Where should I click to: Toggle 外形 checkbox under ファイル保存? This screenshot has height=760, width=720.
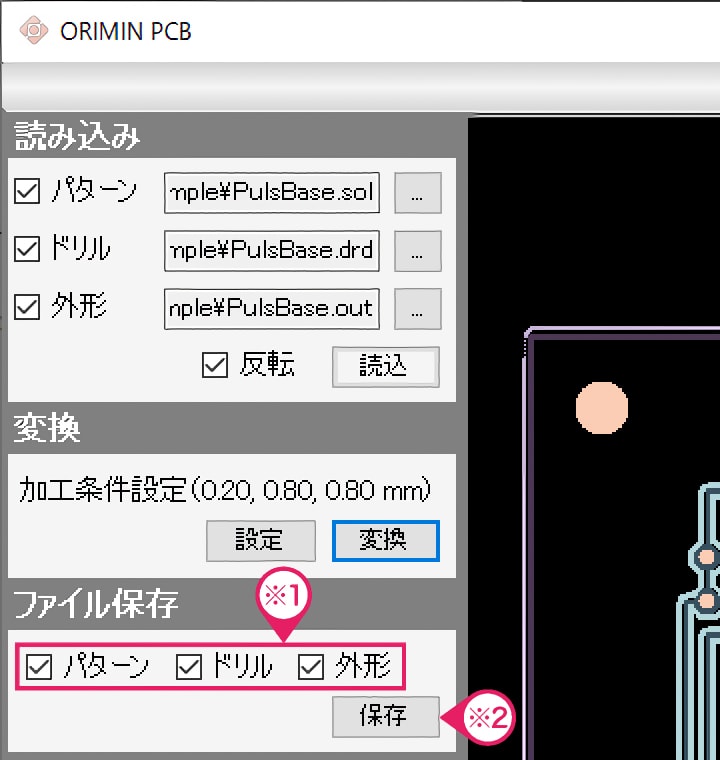point(311,667)
